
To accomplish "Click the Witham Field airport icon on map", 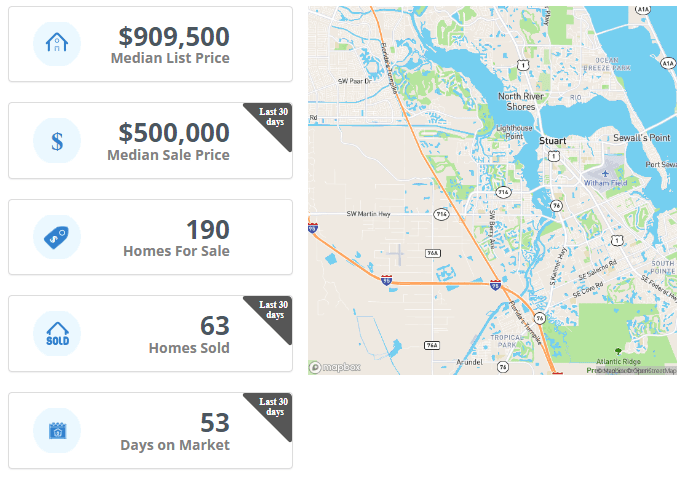I will pyautogui.click(x=606, y=173).
